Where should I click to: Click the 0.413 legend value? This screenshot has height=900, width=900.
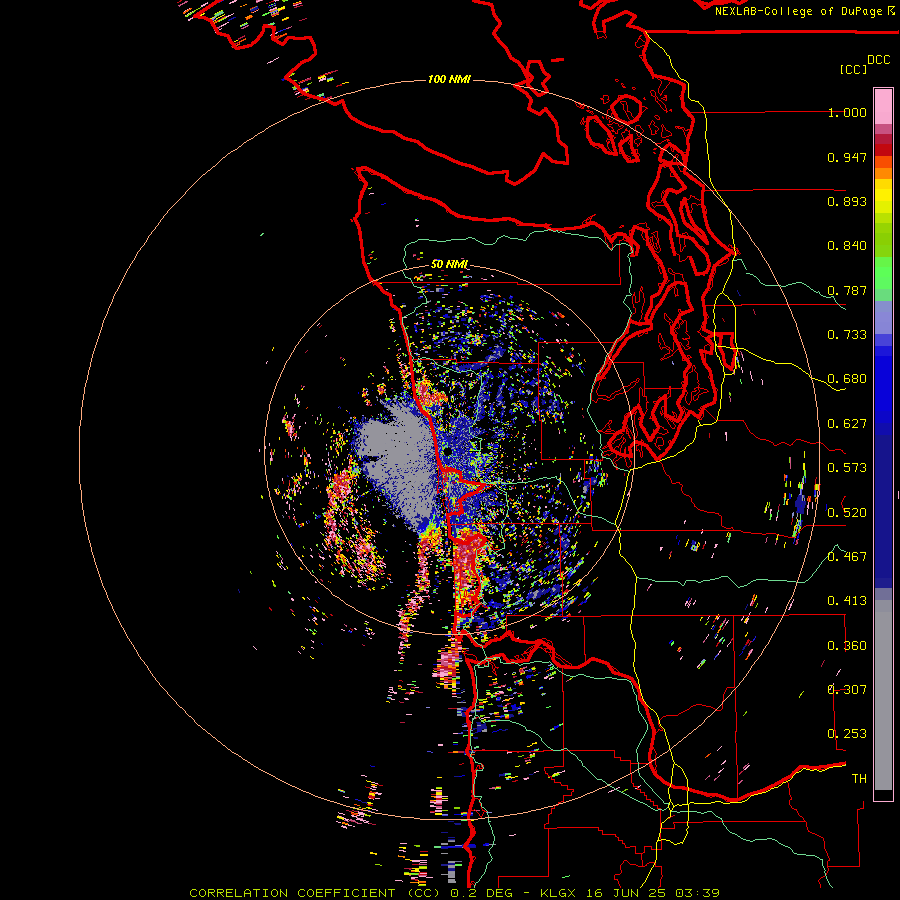pos(847,601)
